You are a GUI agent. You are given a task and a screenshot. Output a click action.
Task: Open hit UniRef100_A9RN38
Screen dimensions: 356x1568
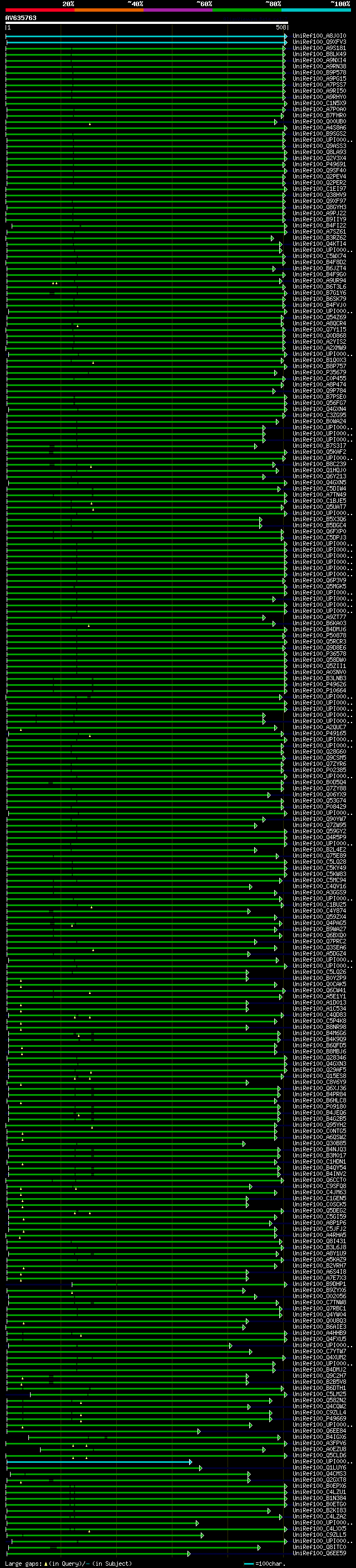click(319, 66)
